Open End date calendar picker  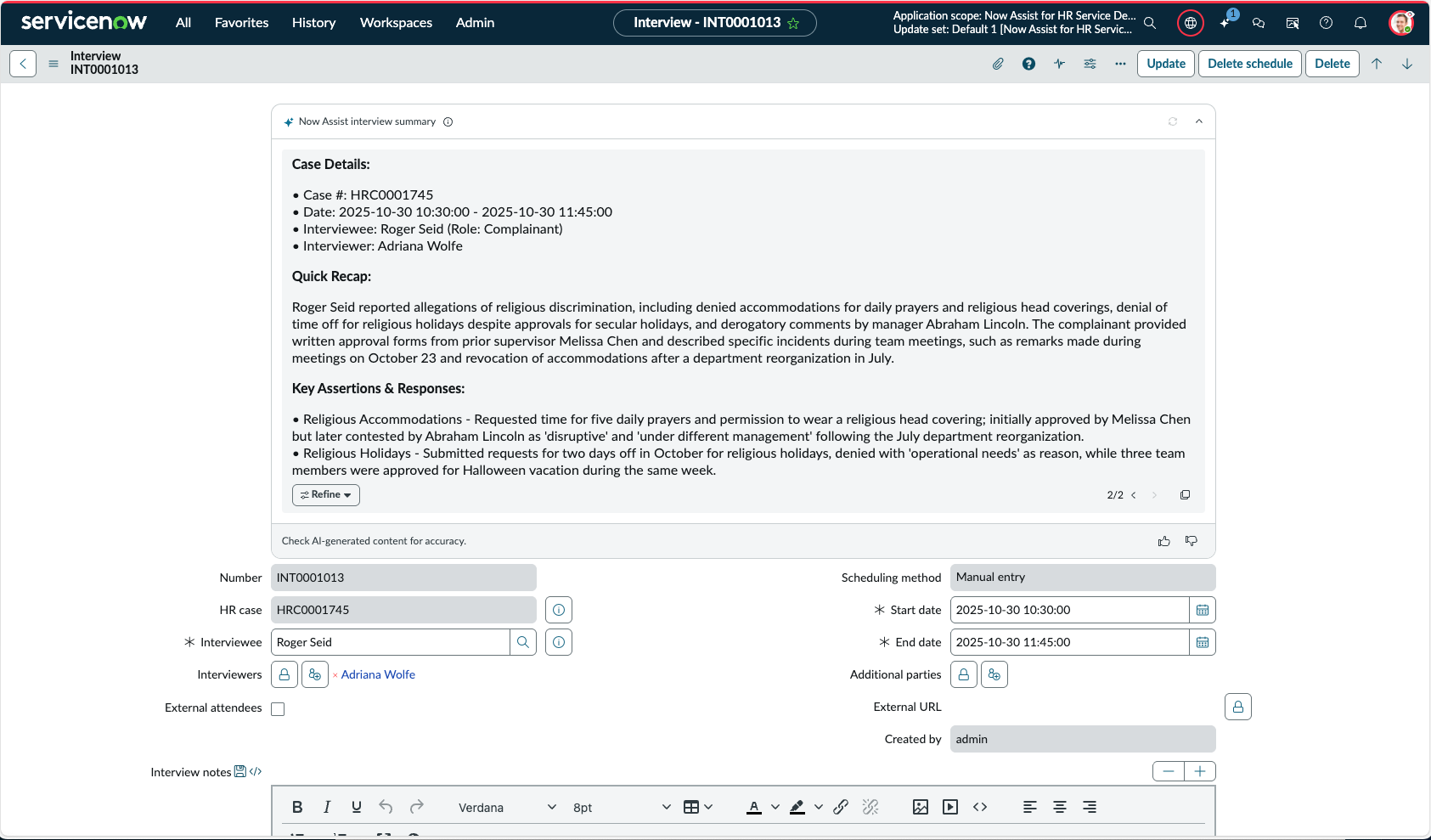pos(1203,642)
